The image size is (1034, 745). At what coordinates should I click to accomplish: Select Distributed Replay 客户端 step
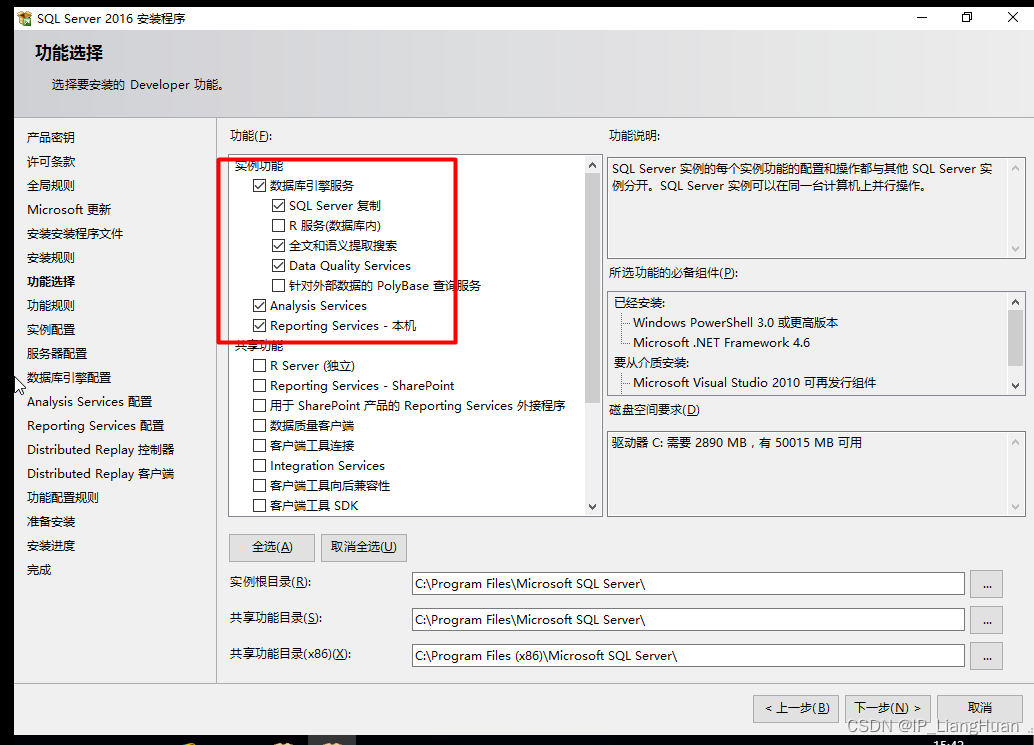(101, 474)
